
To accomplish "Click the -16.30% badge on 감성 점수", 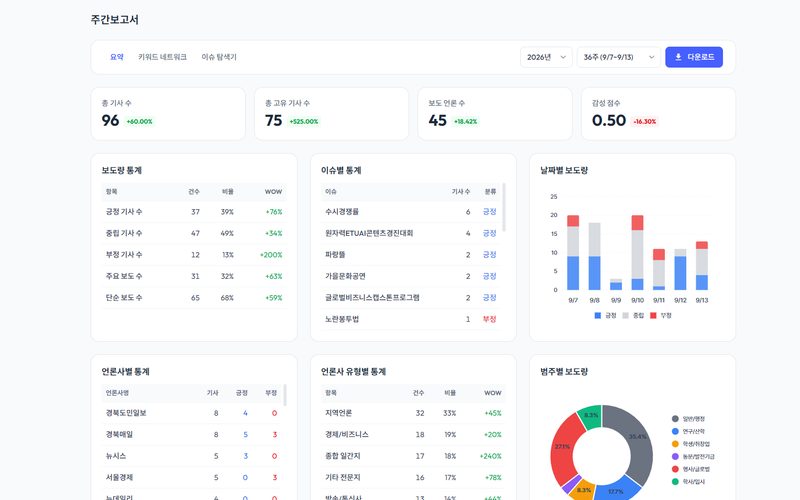I will 645,121.
